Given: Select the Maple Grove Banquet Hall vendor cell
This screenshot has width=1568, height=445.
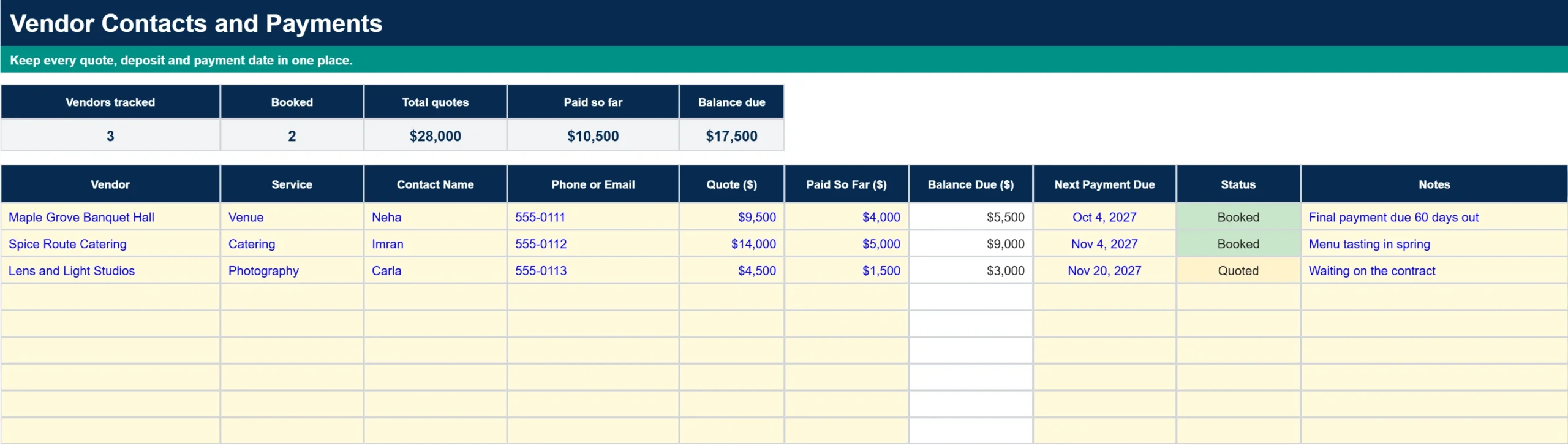Looking at the screenshot, I should tap(110, 217).
